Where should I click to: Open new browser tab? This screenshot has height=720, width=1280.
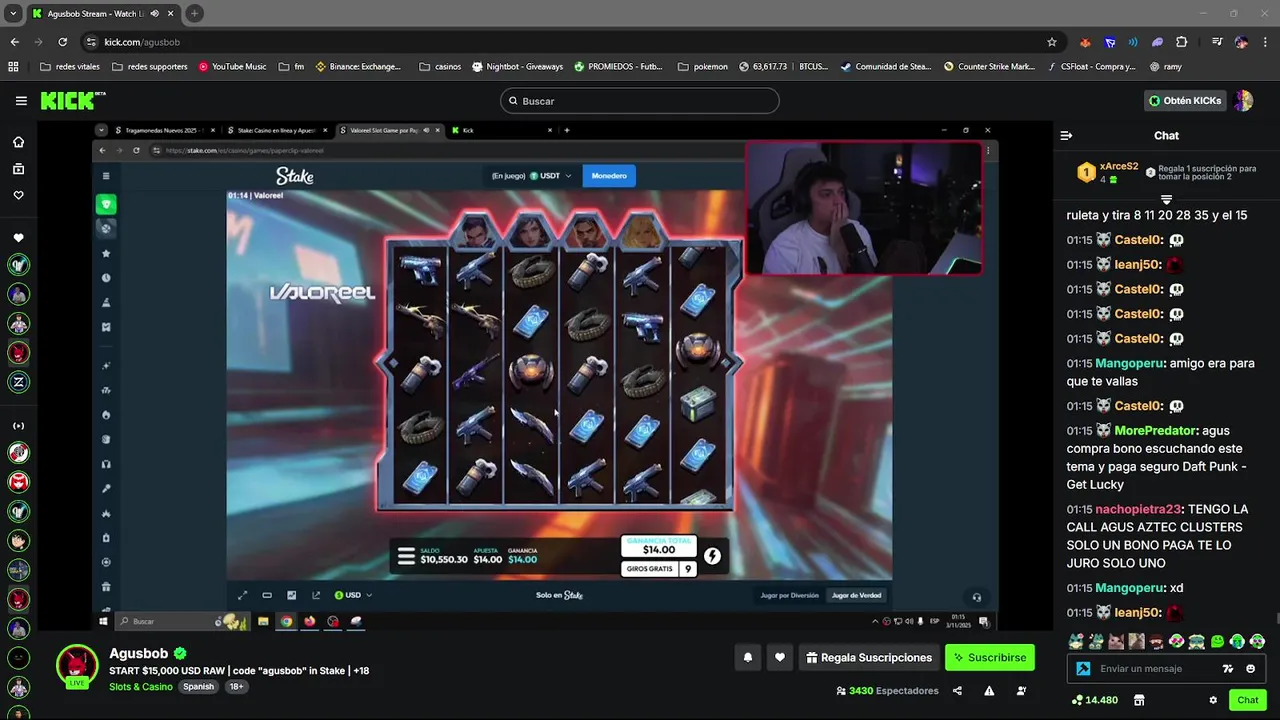194,14
